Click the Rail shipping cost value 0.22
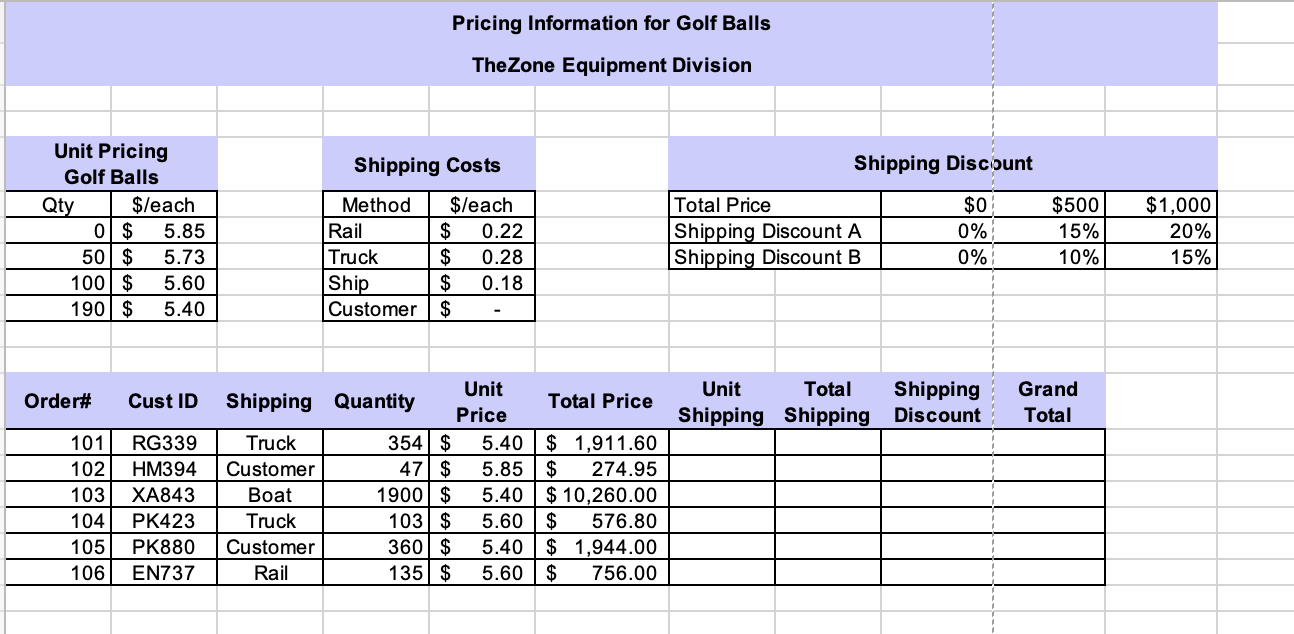This screenshot has height=634, width=1294. (x=482, y=231)
